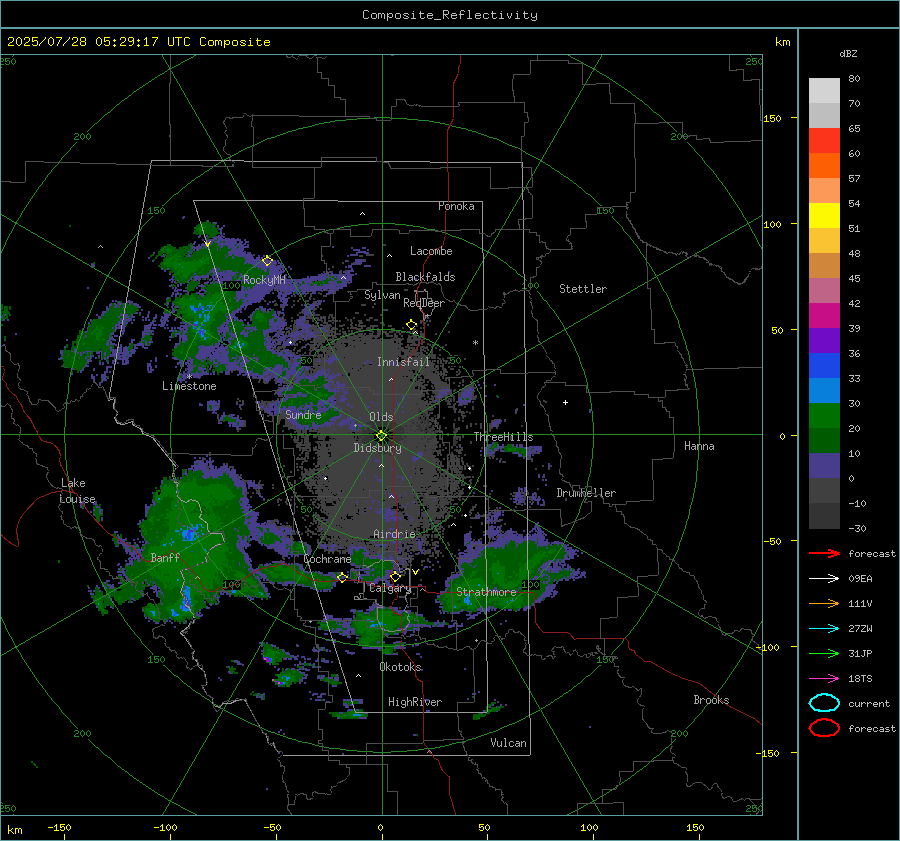Click the Composite_Reflectivity title text

pos(450,15)
